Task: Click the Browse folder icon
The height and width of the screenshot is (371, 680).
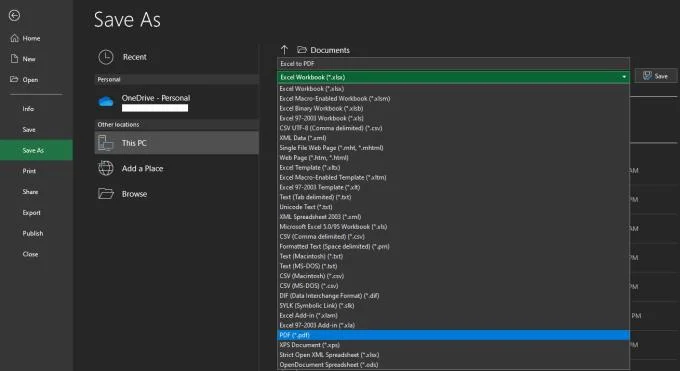Action: pyautogui.click(x=106, y=194)
